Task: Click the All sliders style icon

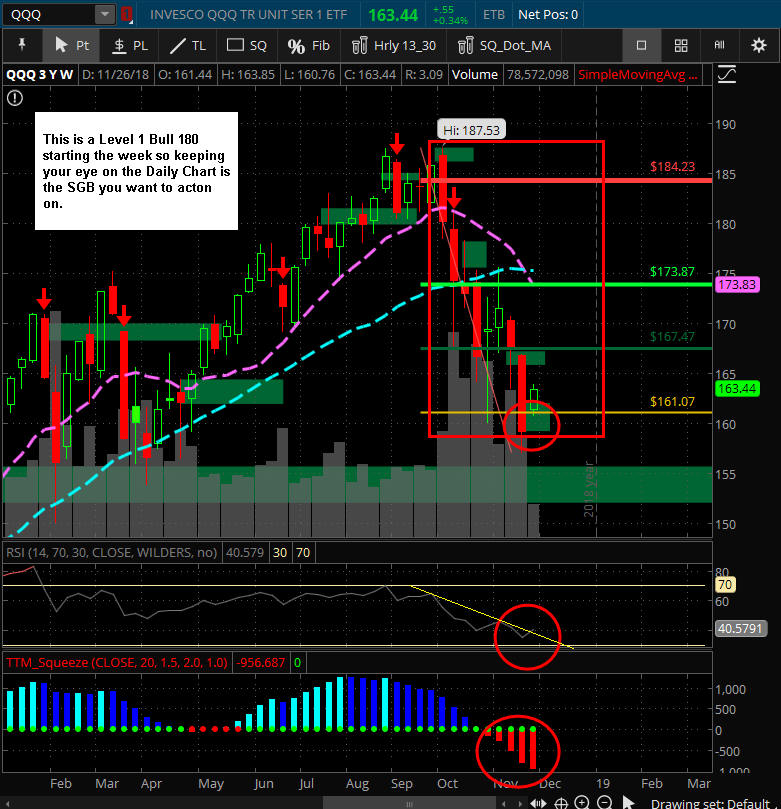Action: coord(719,45)
